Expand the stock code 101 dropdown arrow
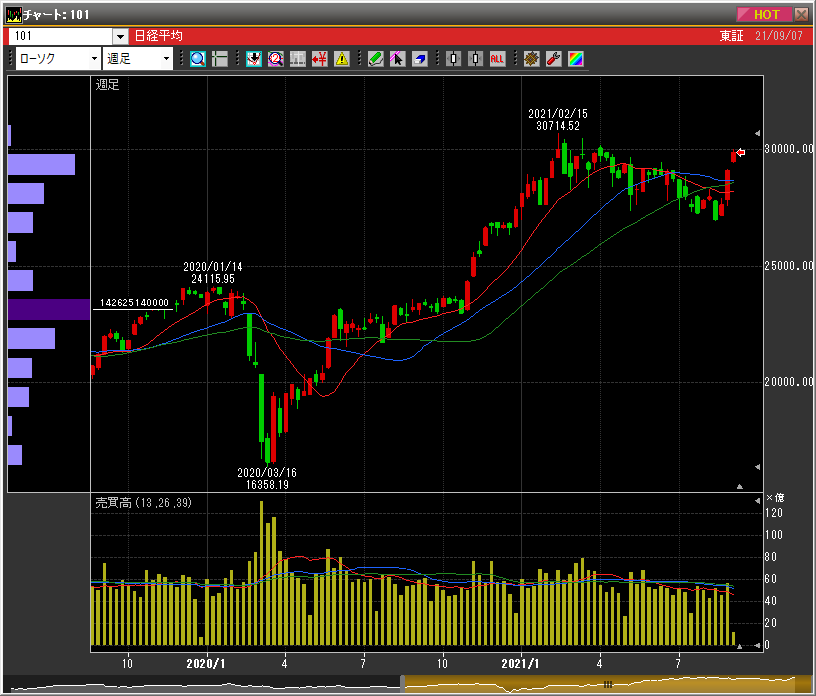The height and width of the screenshot is (696, 816). [x=120, y=36]
